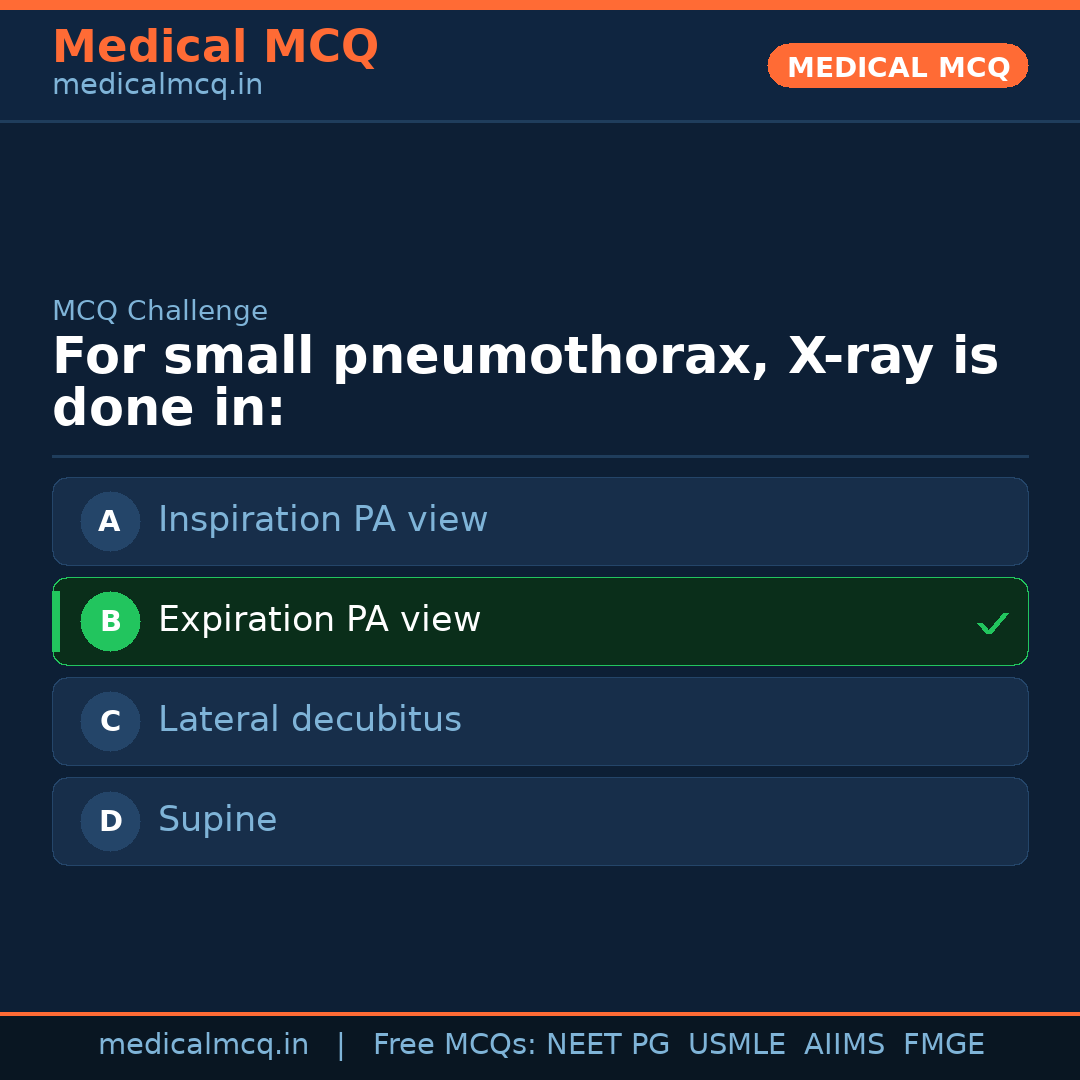Pick the "Lateral decubitus" answer text
1080x1080 pixels.
(x=309, y=720)
